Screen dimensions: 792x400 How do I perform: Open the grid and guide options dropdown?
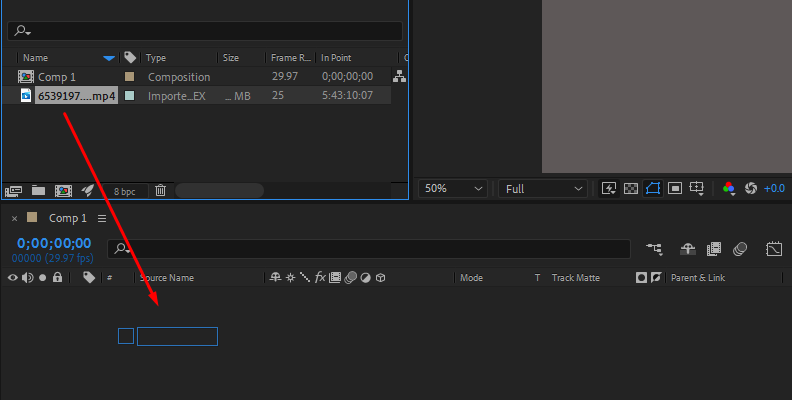point(698,188)
